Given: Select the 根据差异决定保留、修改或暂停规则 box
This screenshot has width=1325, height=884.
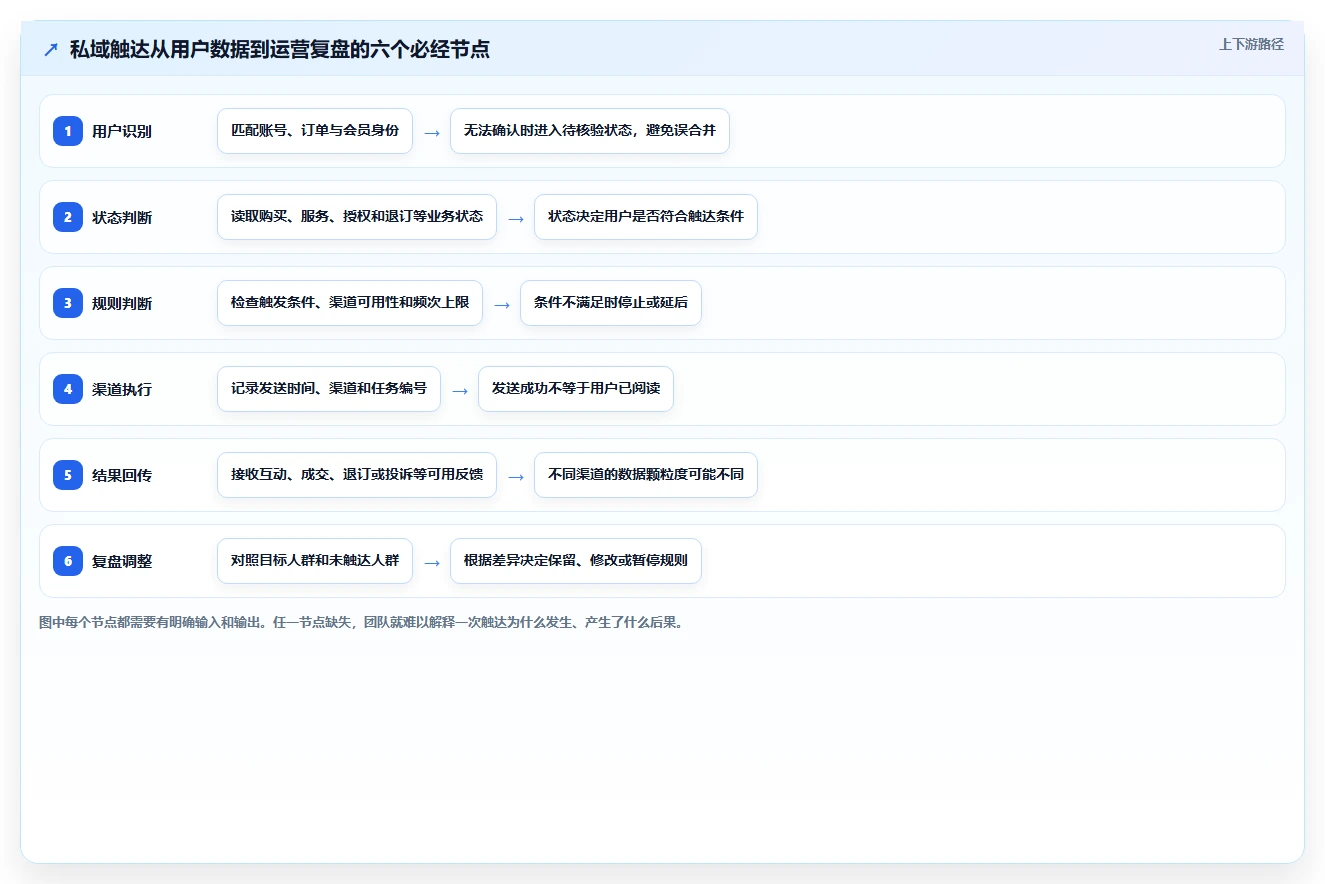Looking at the screenshot, I should (576, 561).
